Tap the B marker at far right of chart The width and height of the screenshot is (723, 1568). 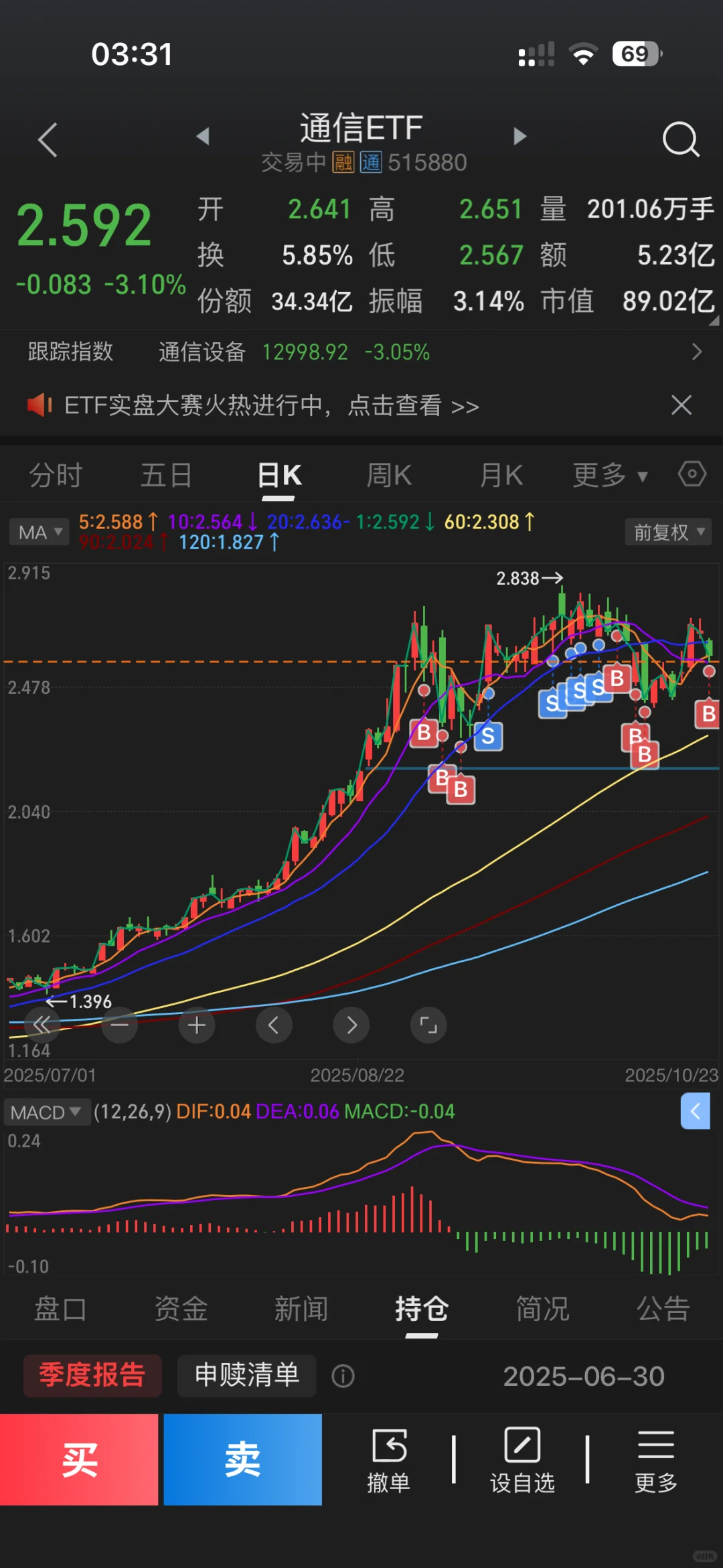[708, 714]
